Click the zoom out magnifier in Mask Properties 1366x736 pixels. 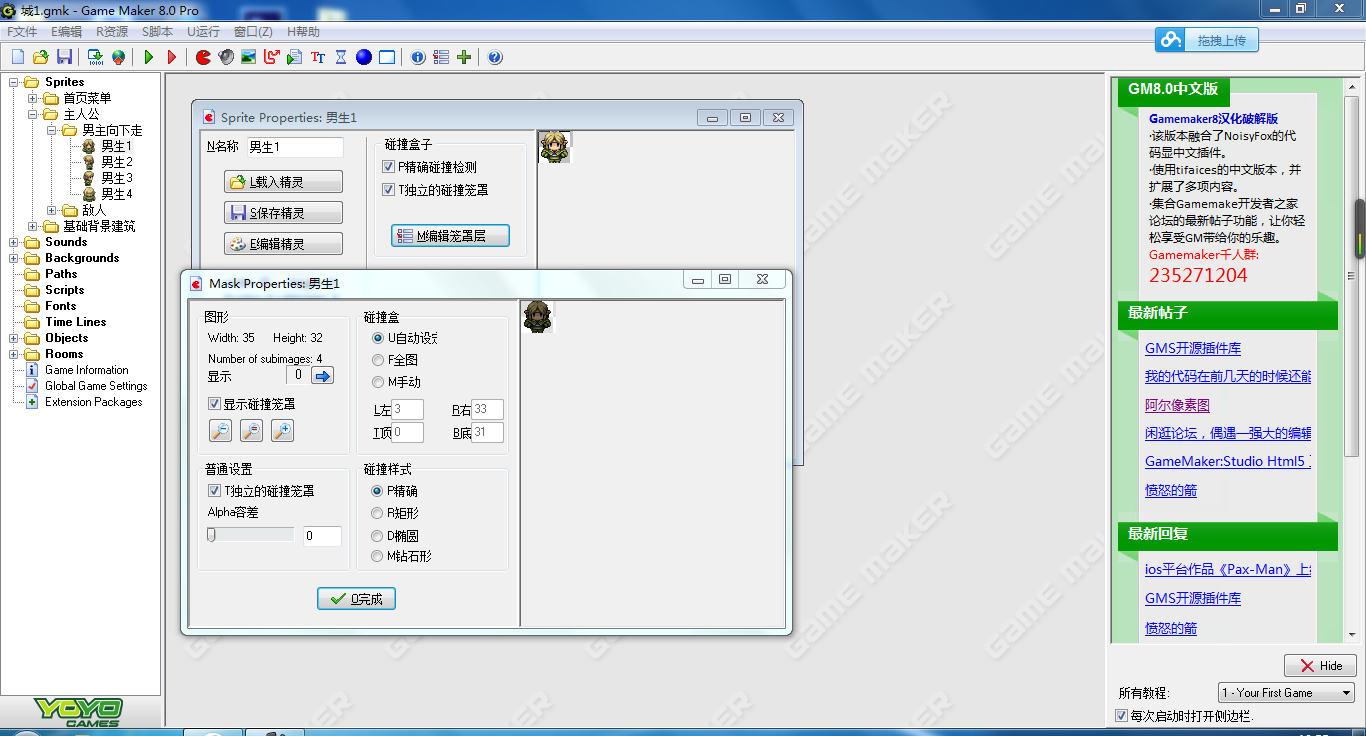coord(220,430)
